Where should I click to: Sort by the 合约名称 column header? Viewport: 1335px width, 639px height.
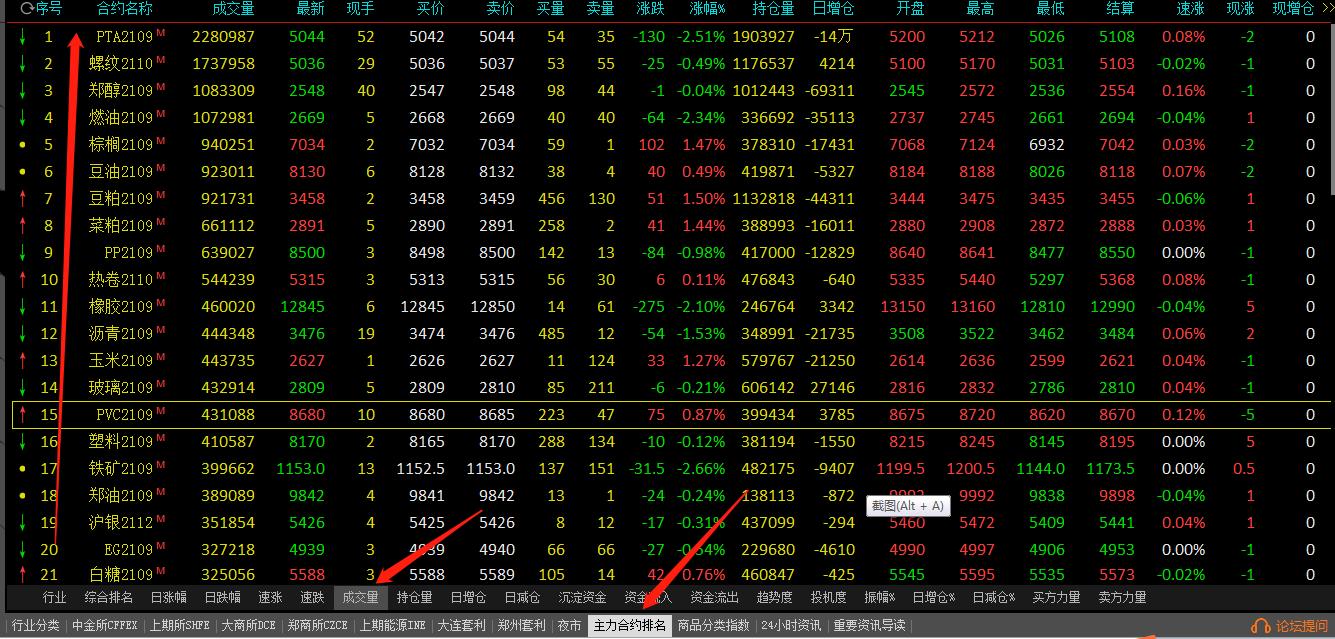pos(125,9)
